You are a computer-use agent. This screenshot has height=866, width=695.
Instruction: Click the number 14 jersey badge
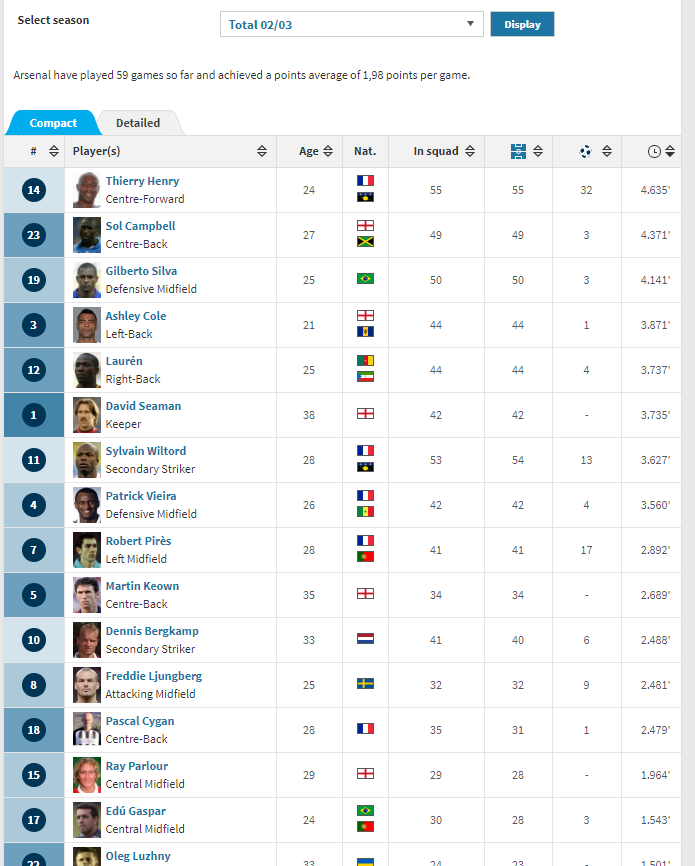pos(34,190)
